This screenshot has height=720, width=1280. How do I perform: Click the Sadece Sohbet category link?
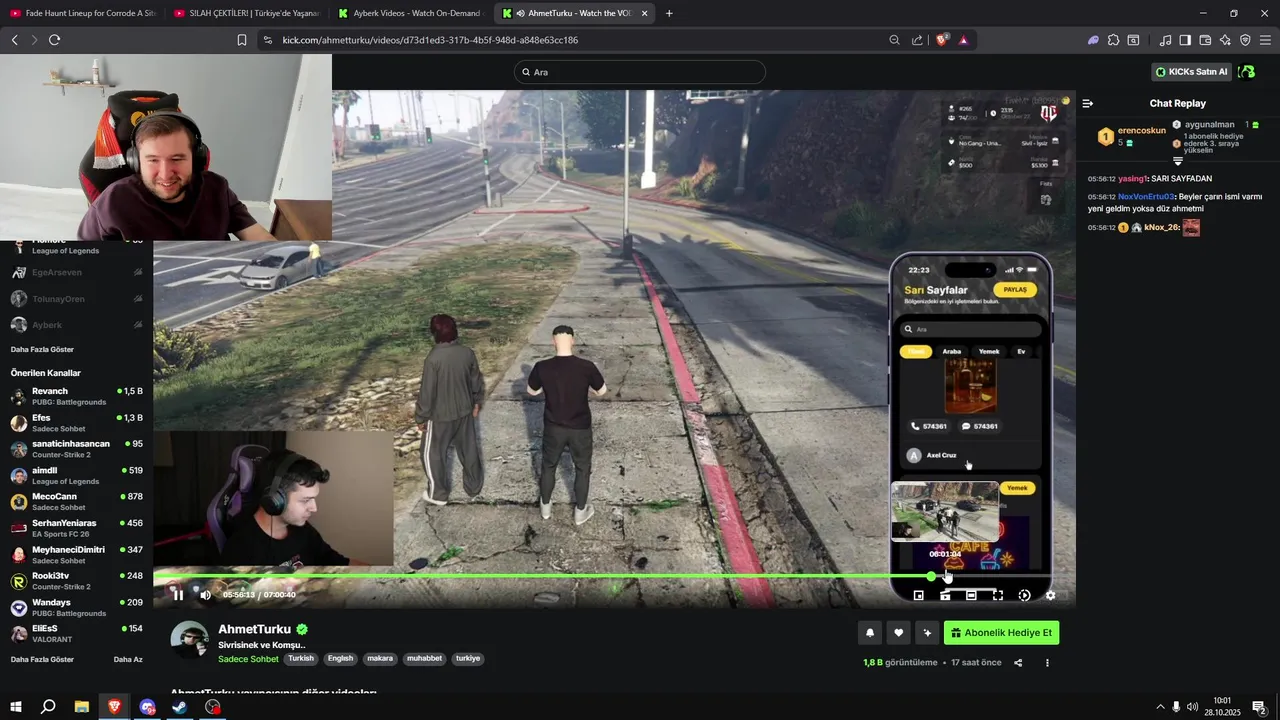(248, 659)
